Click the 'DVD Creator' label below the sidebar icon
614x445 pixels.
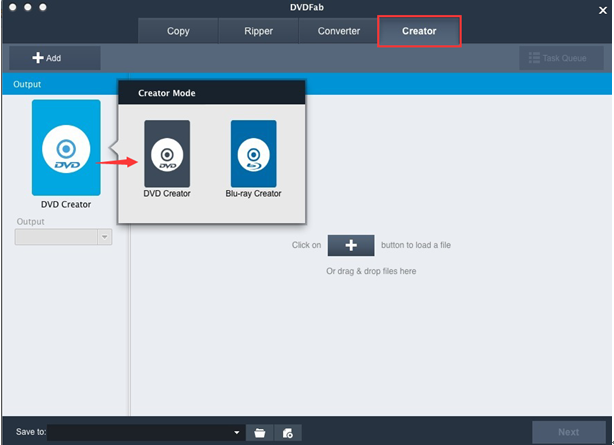[66, 204]
